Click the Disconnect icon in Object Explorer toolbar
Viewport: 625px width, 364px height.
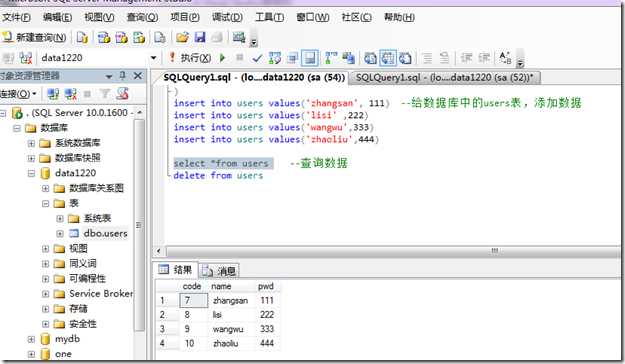[70, 94]
